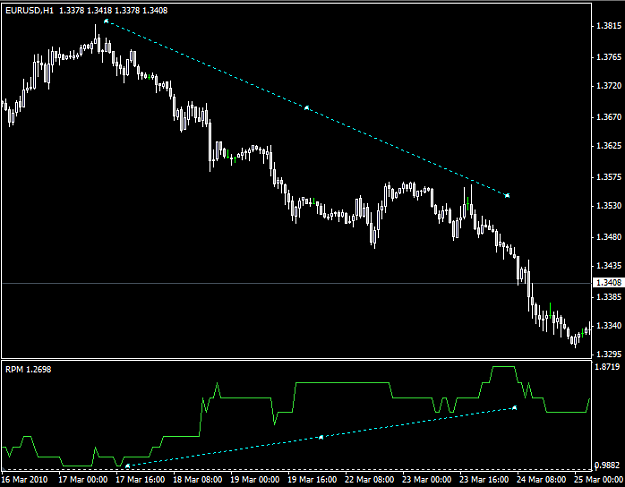Select the upper anchor of the price trendline

(106, 21)
